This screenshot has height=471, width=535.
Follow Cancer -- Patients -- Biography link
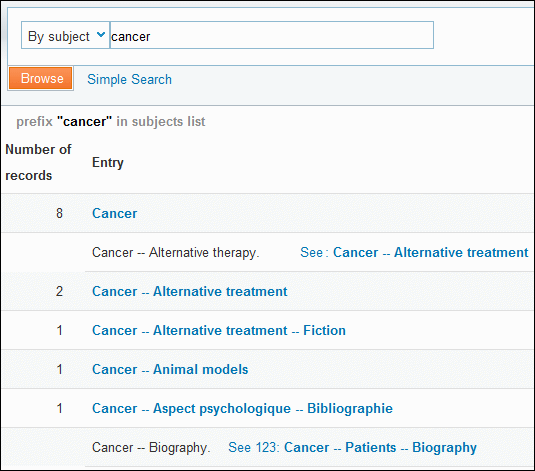[380, 447]
